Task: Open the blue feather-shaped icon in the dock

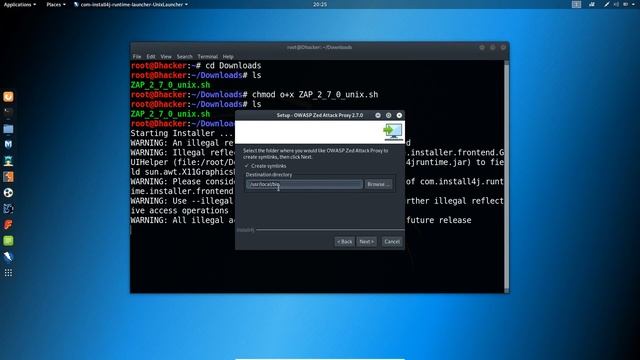Action: [8, 257]
